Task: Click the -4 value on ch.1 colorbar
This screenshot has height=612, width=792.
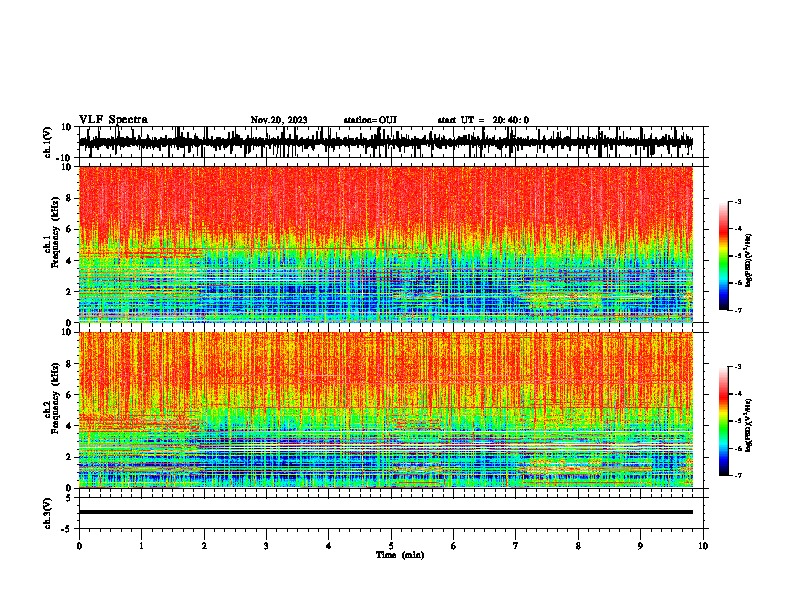Action: (737, 229)
